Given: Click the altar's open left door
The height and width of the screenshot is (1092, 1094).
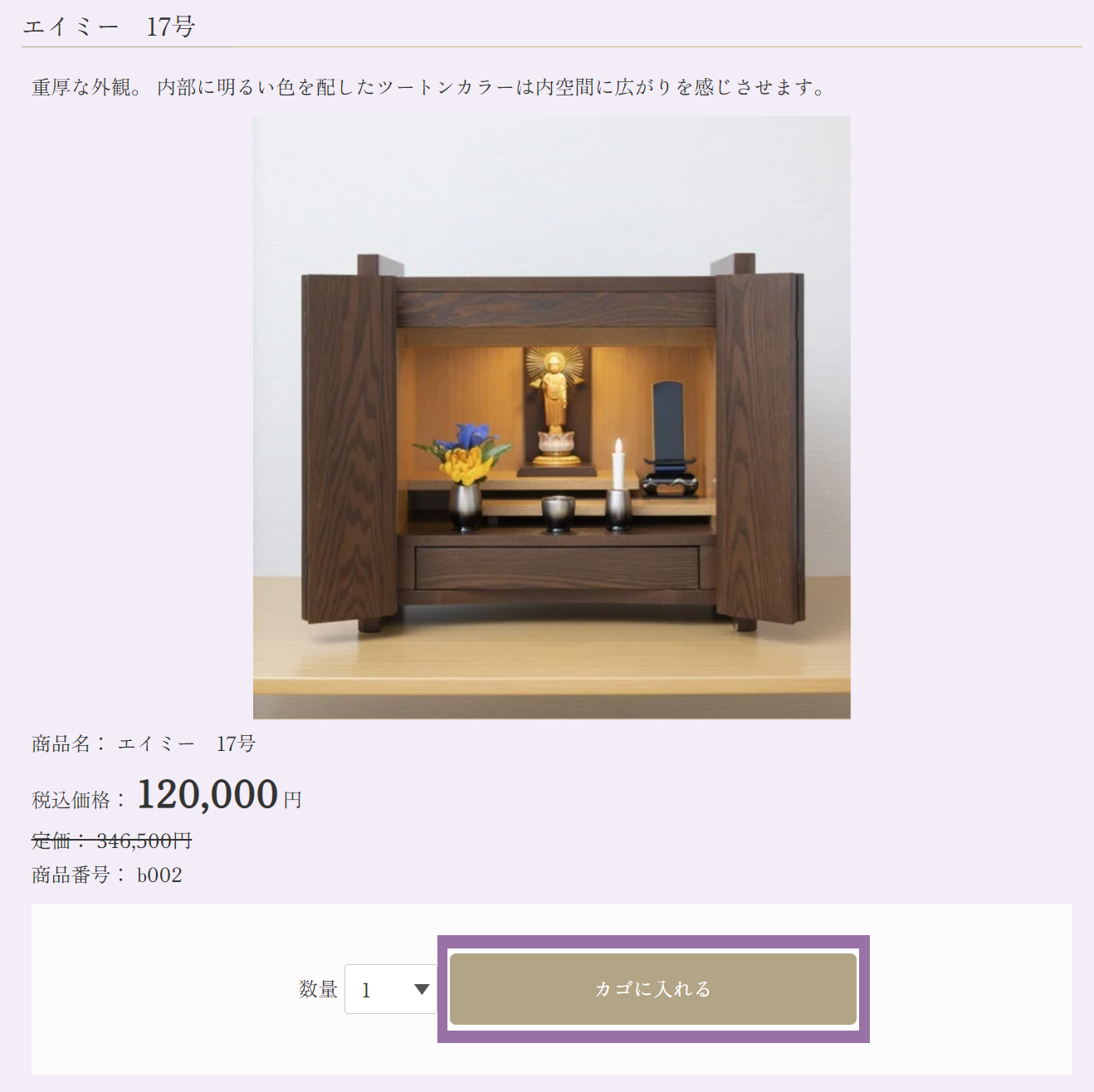Looking at the screenshot, I should tap(349, 449).
